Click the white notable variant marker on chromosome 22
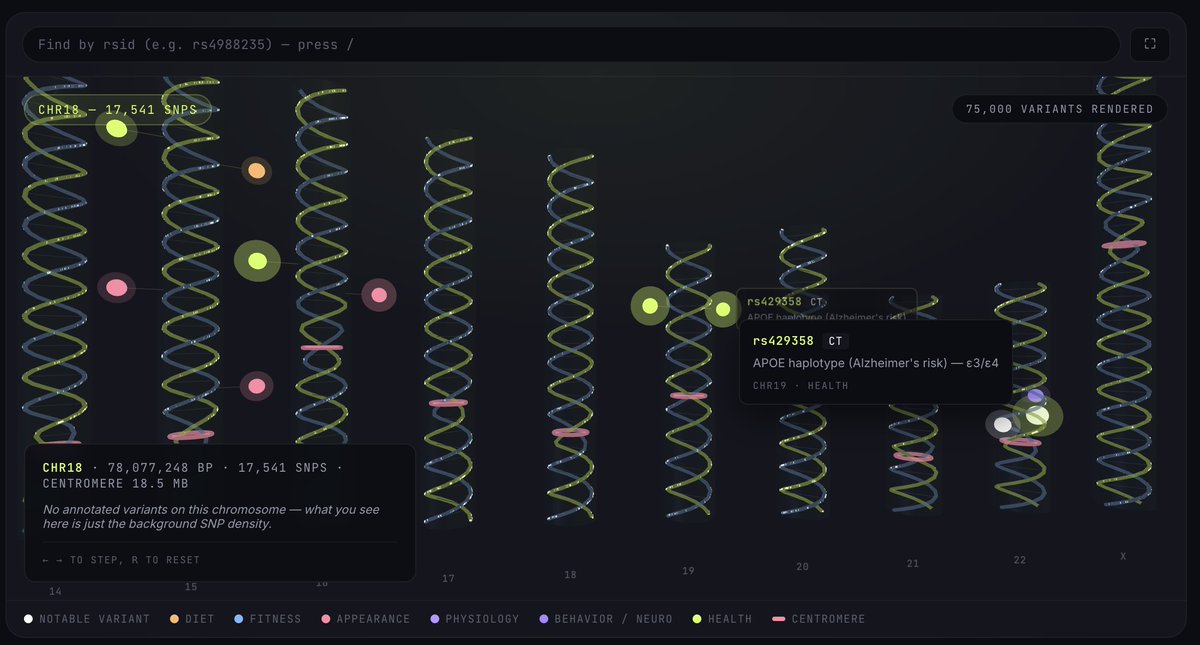The width and height of the screenshot is (1200, 645). click(x=1003, y=424)
